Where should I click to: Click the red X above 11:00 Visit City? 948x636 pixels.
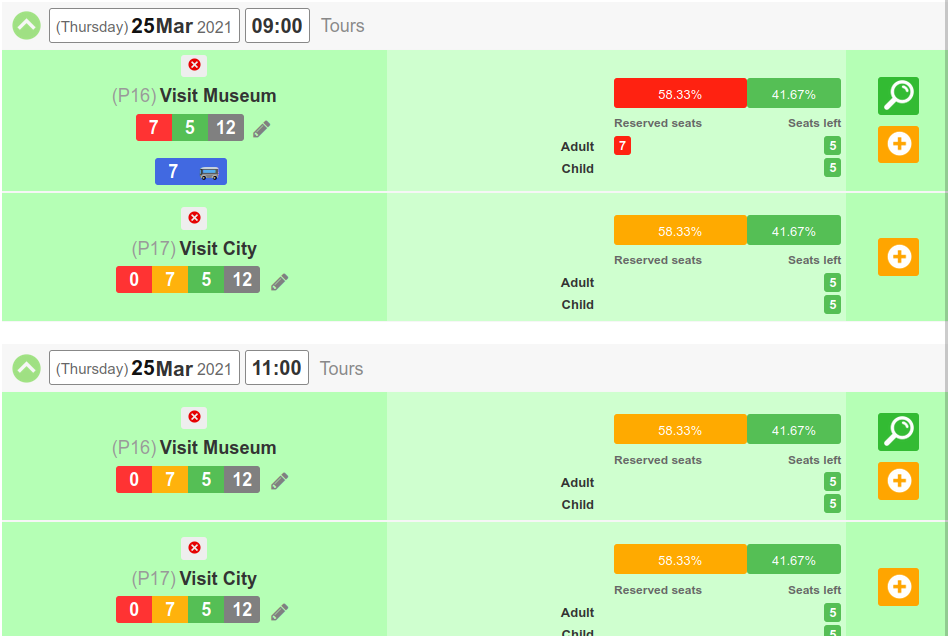pos(194,548)
